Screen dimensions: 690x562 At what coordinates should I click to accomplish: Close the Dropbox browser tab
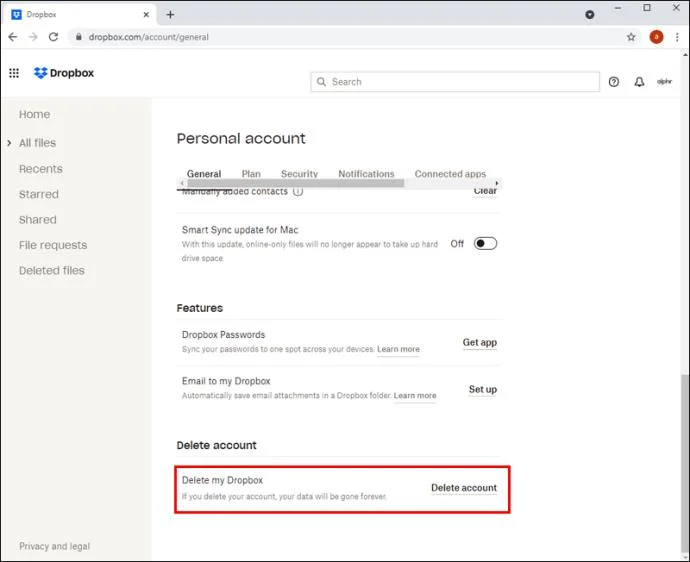[146, 15]
